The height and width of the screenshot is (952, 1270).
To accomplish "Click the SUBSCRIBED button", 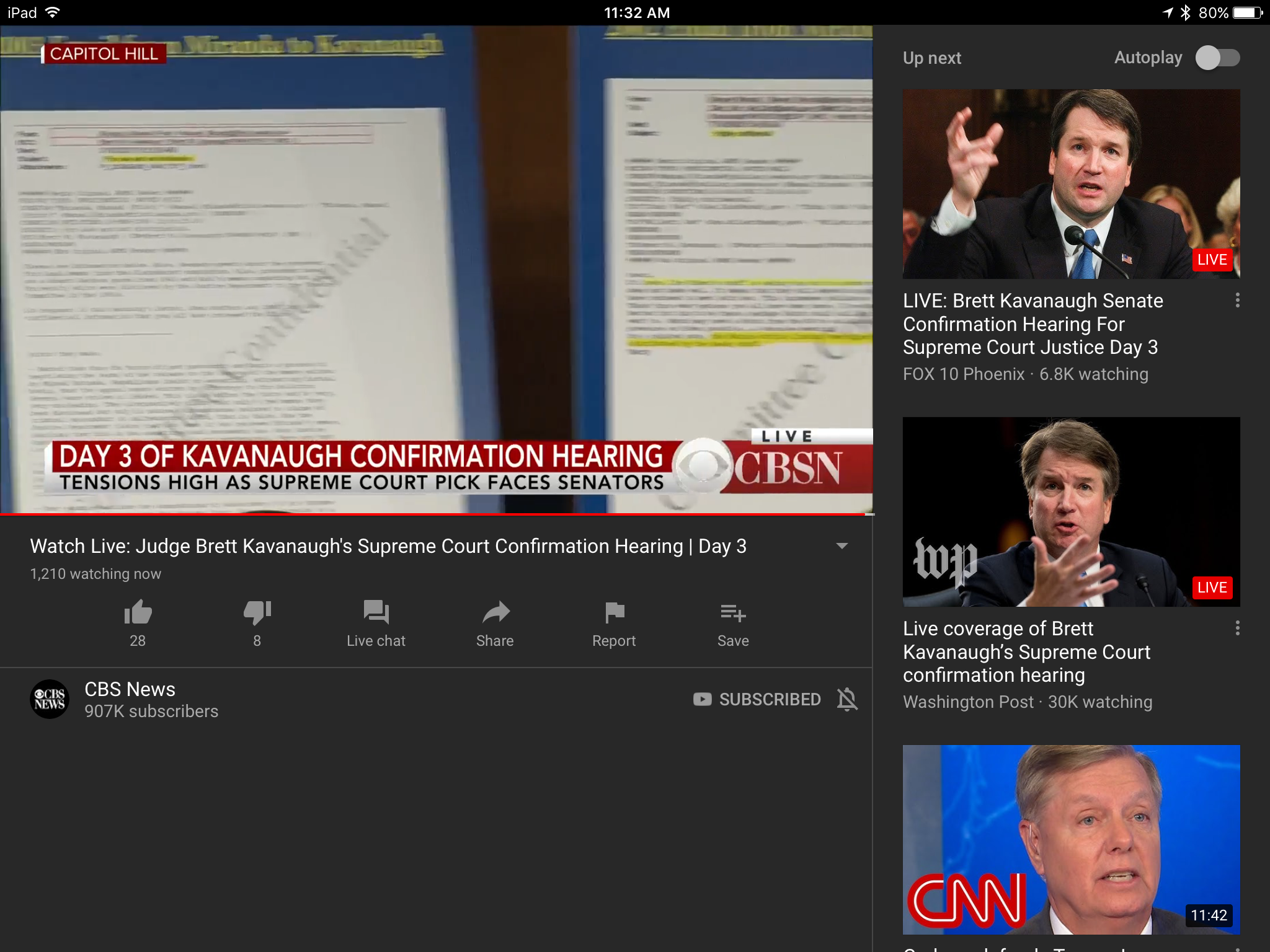I will [757, 699].
